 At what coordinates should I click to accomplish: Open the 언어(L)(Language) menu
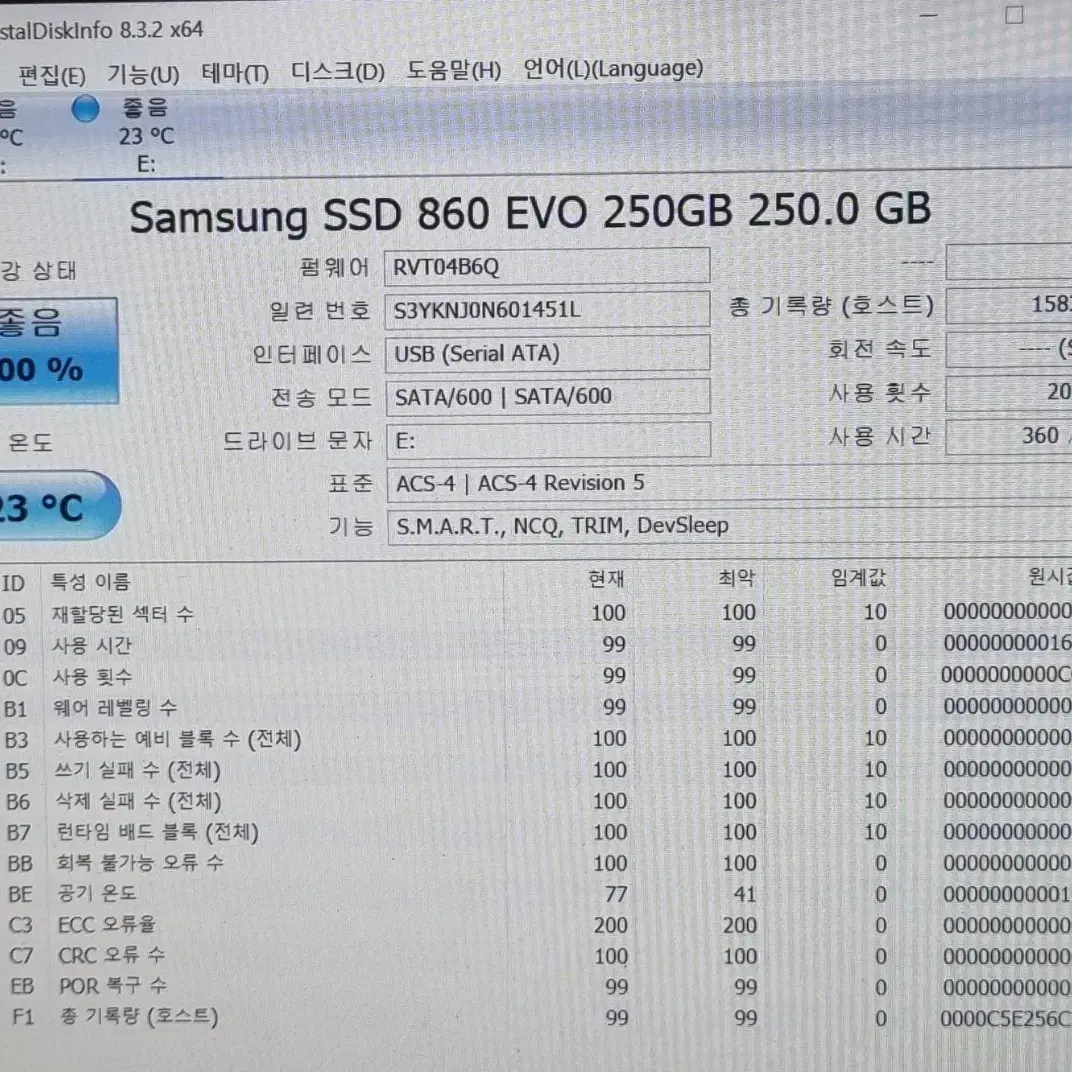[613, 68]
